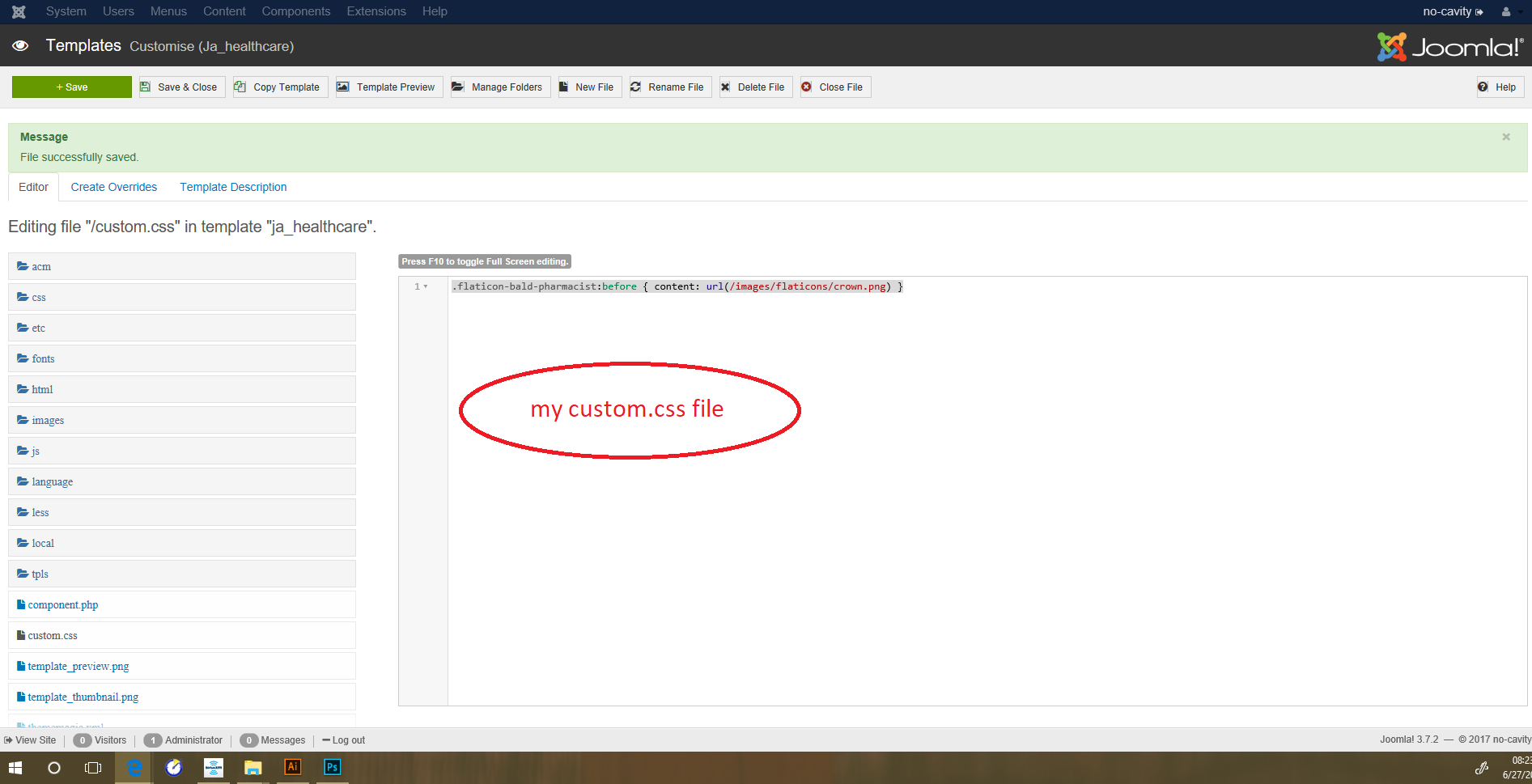The height and width of the screenshot is (784, 1532).
Task: Switch to the Template Description tab
Action: tap(233, 187)
